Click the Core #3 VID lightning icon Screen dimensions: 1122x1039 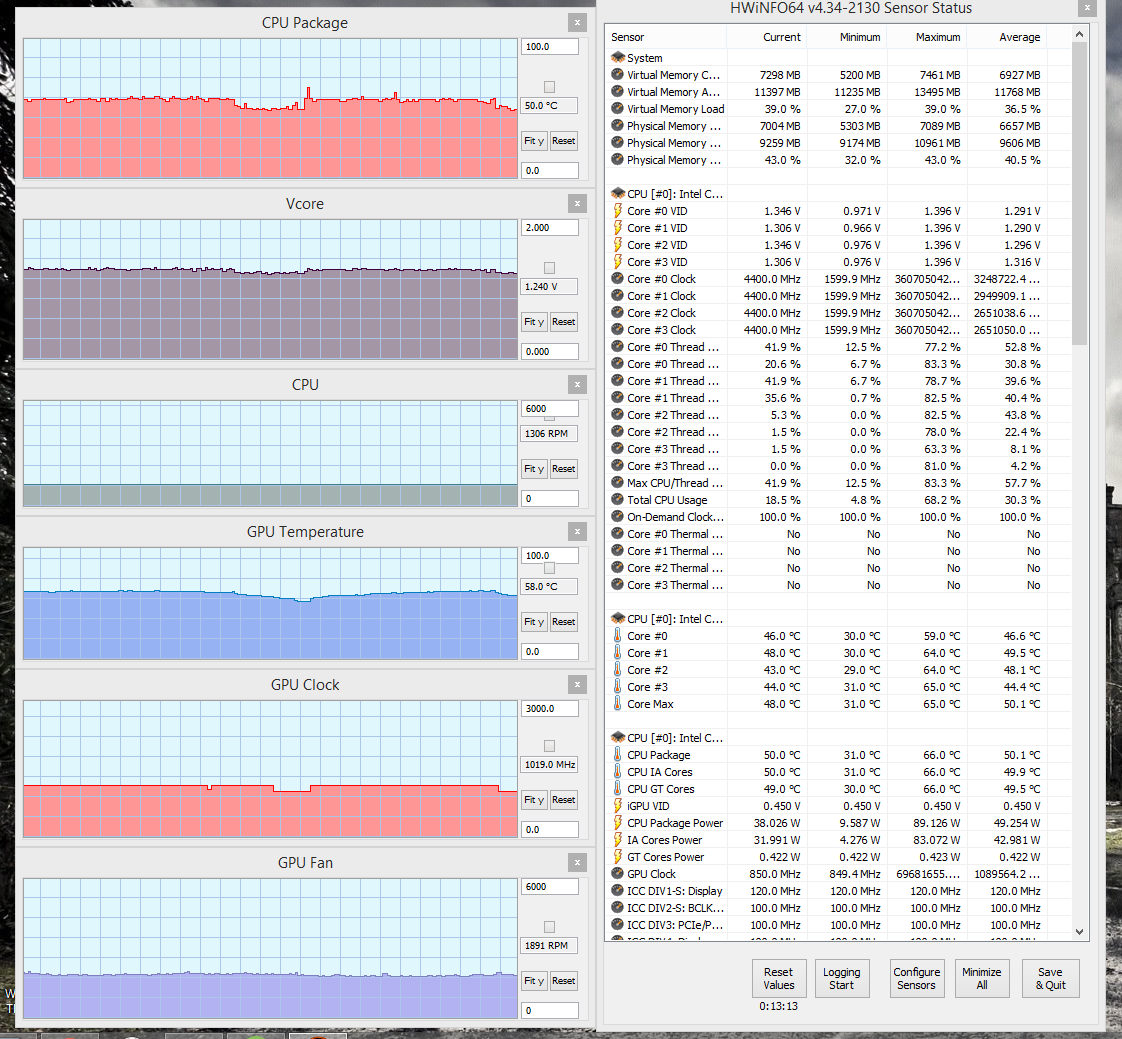pos(618,262)
